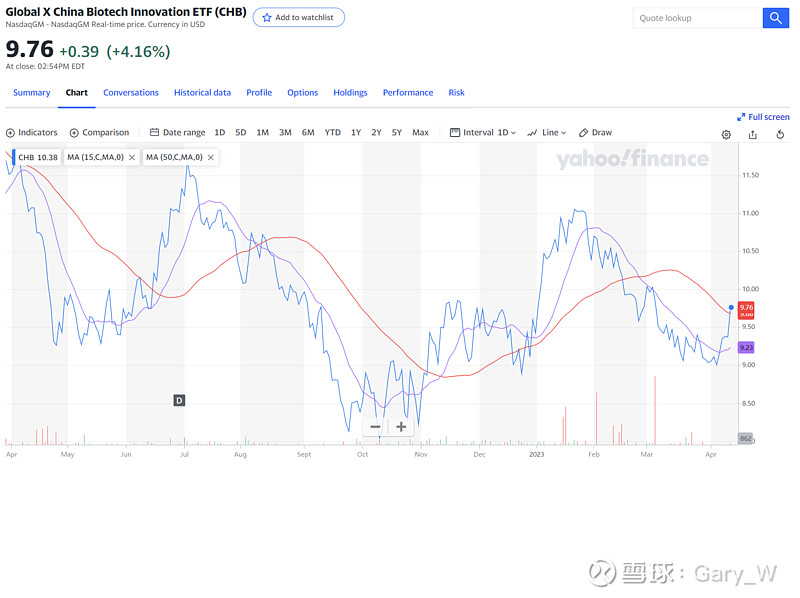Click the zoom in plus control

coord(400,427)
